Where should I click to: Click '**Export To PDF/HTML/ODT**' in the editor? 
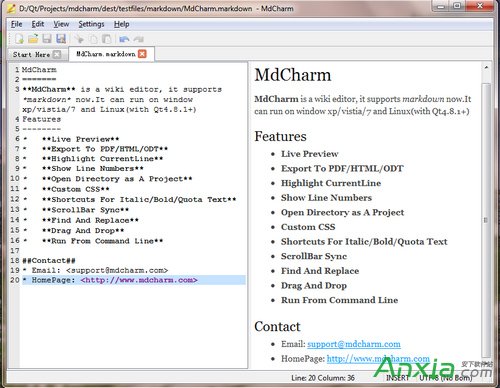tap(105, 149)
